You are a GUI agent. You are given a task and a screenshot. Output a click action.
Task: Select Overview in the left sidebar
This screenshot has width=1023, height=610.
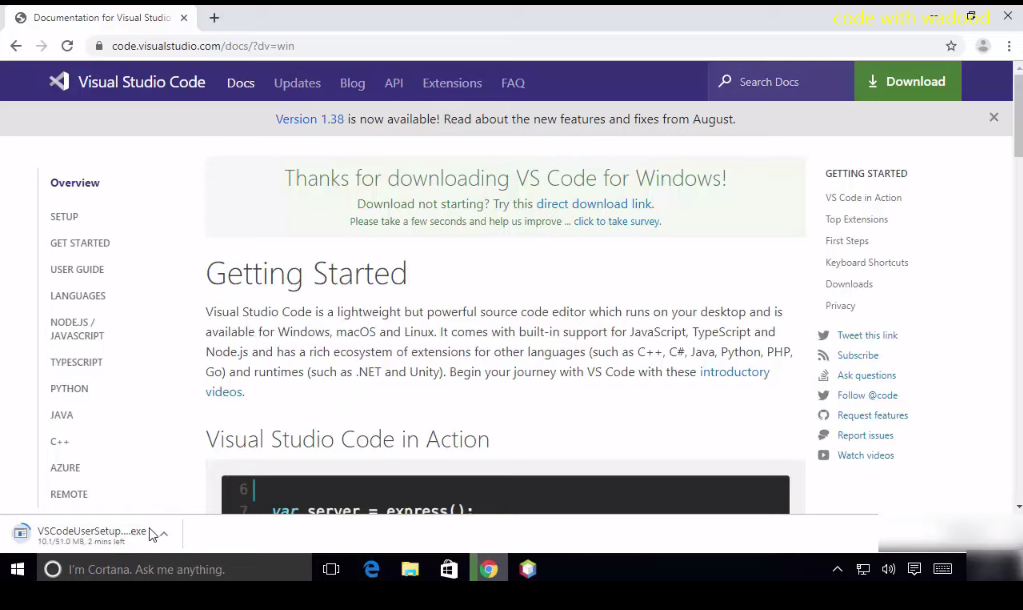tap(75, 183)
